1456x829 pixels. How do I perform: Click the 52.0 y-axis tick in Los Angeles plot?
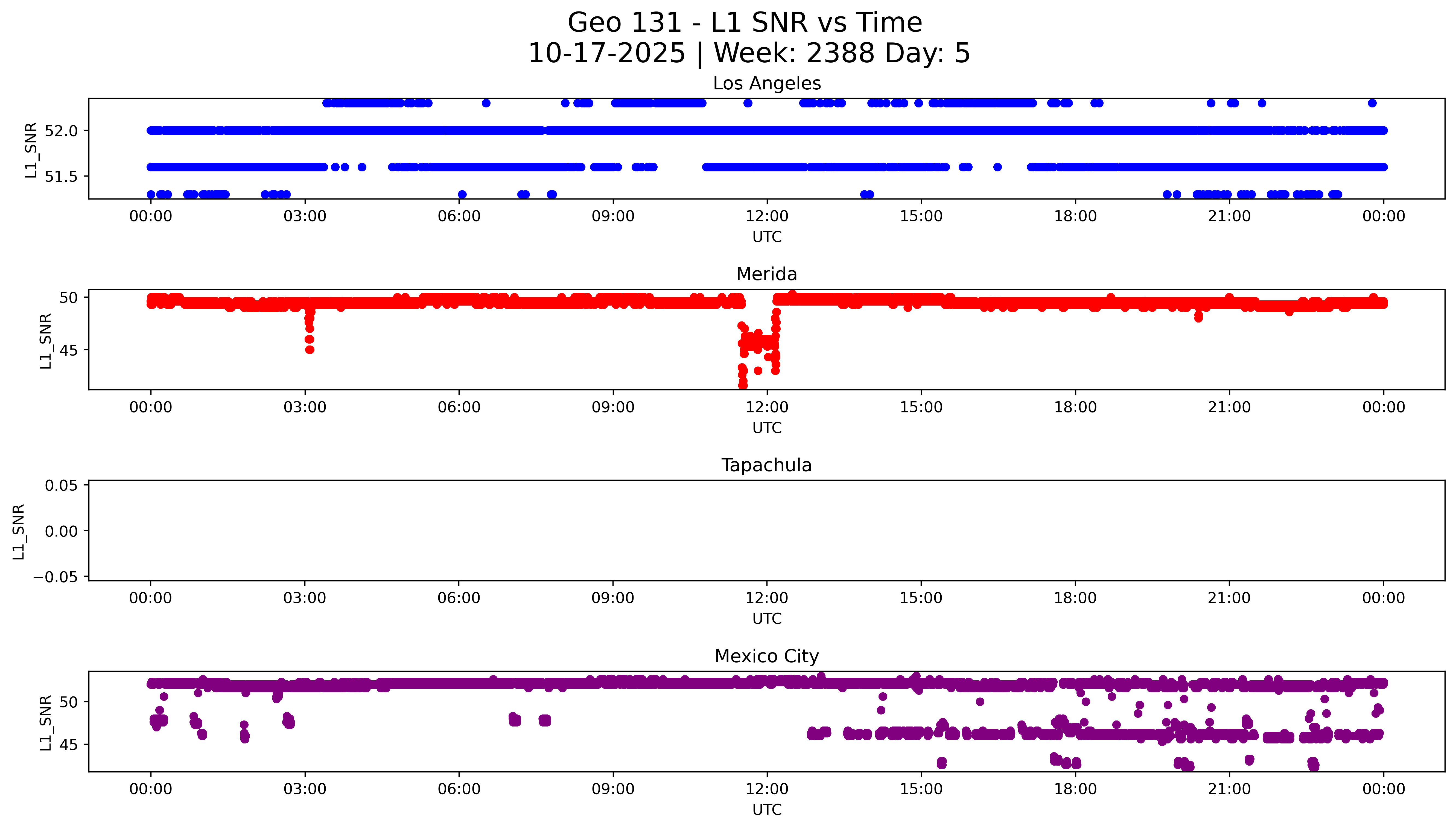(x=61, y=131)
